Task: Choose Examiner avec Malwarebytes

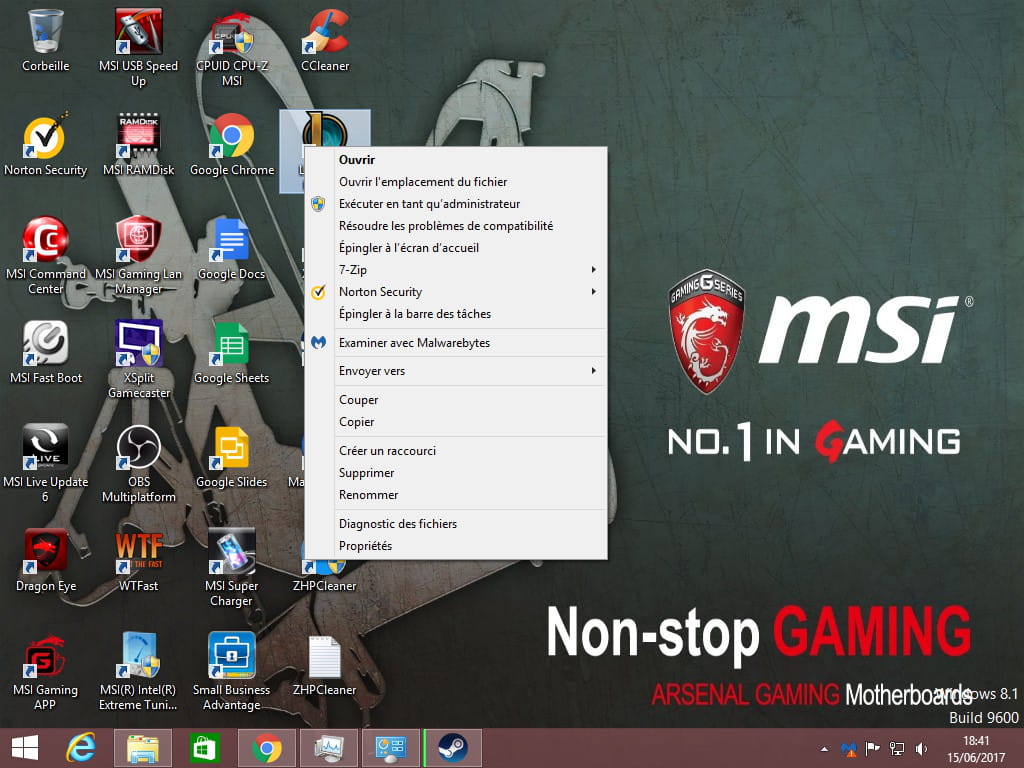Action: 456,343
